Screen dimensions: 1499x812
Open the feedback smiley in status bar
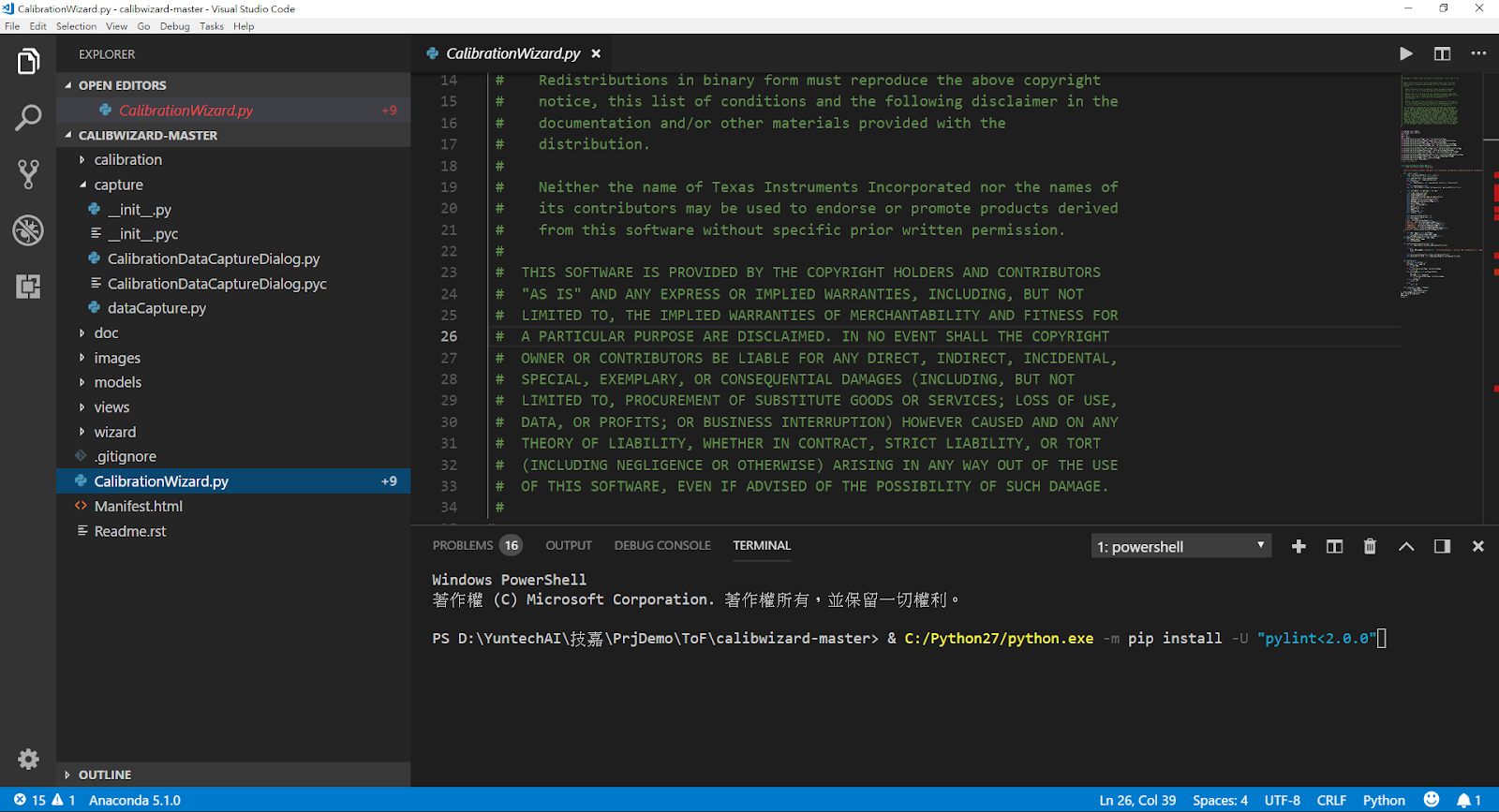[1432, 799]
